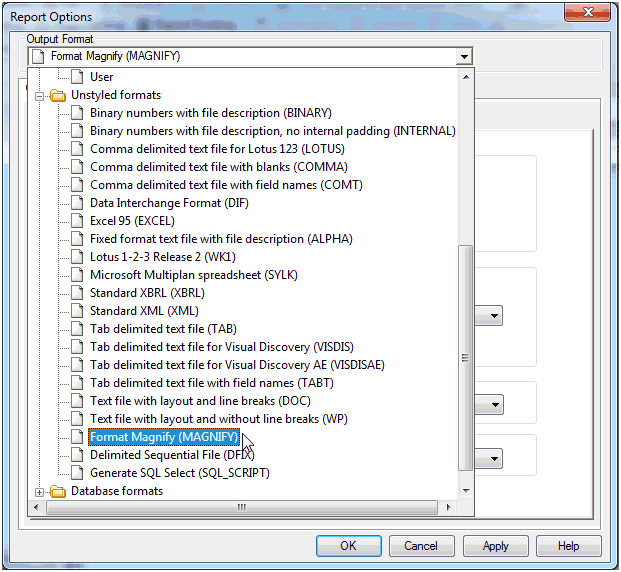Select Tab delimited text file (TAB)
621x572 pixels.
tap(163, 329)
